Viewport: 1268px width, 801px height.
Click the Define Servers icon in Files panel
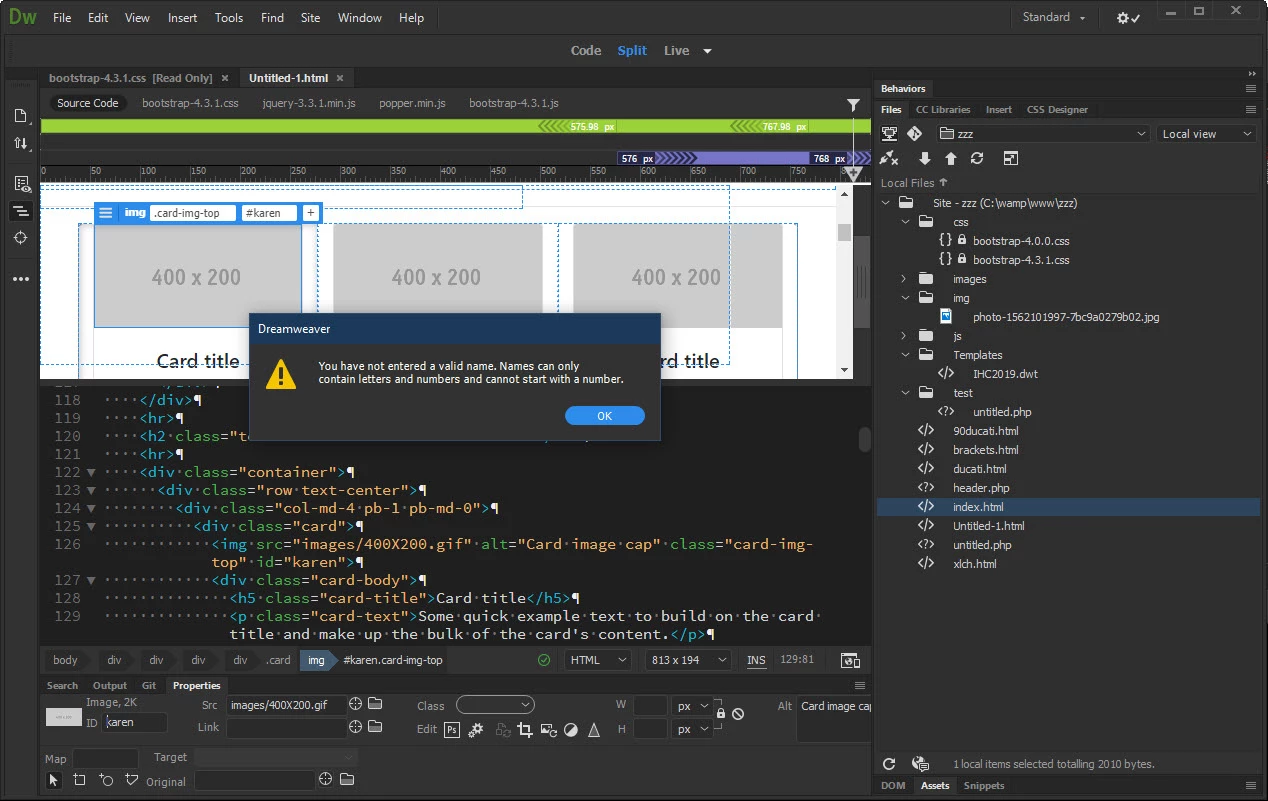click(888, 133)
